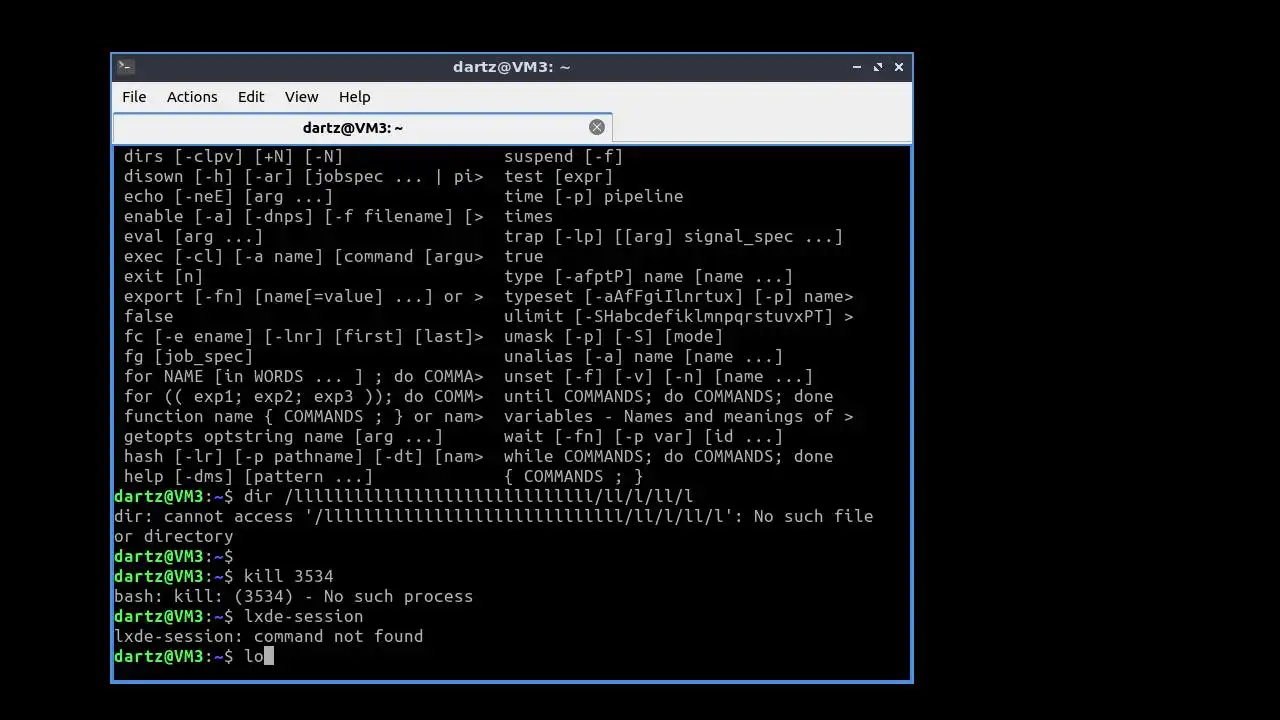Click the 'typeset [-aAfFgiIlnrtux]' entry
This screenshot has width=1280, height=720.
[679, 296]
